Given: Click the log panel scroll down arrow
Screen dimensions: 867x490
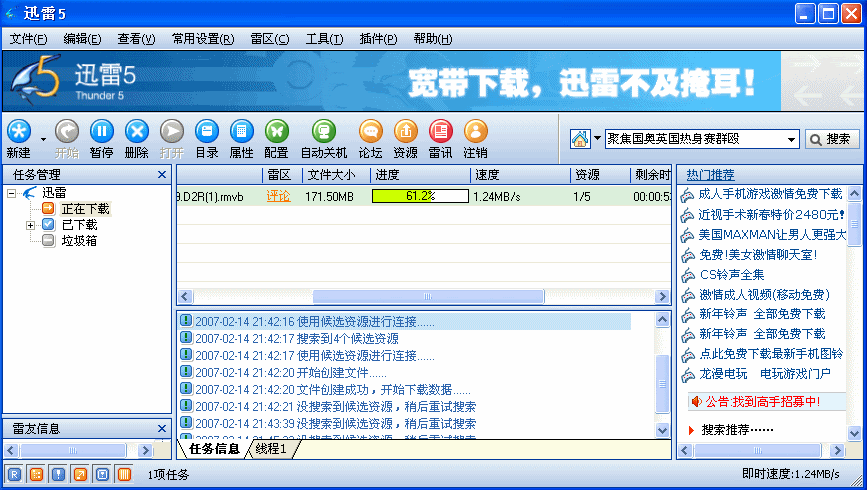Looking at the screenshot, I should pyautogui.click(x=662, y=430).
